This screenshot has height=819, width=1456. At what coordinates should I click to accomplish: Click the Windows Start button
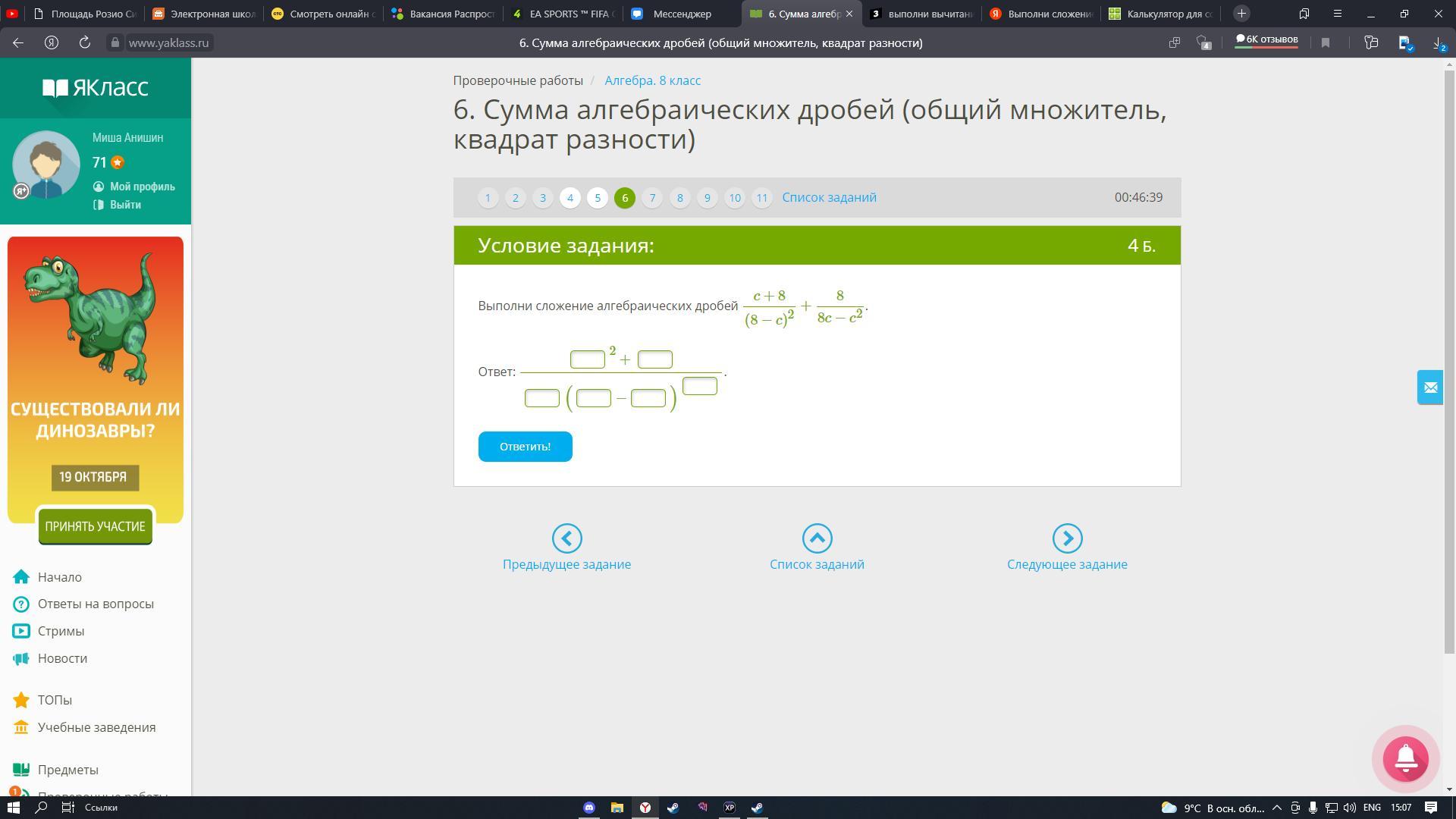pyautogui.click(x=13, y=808)
